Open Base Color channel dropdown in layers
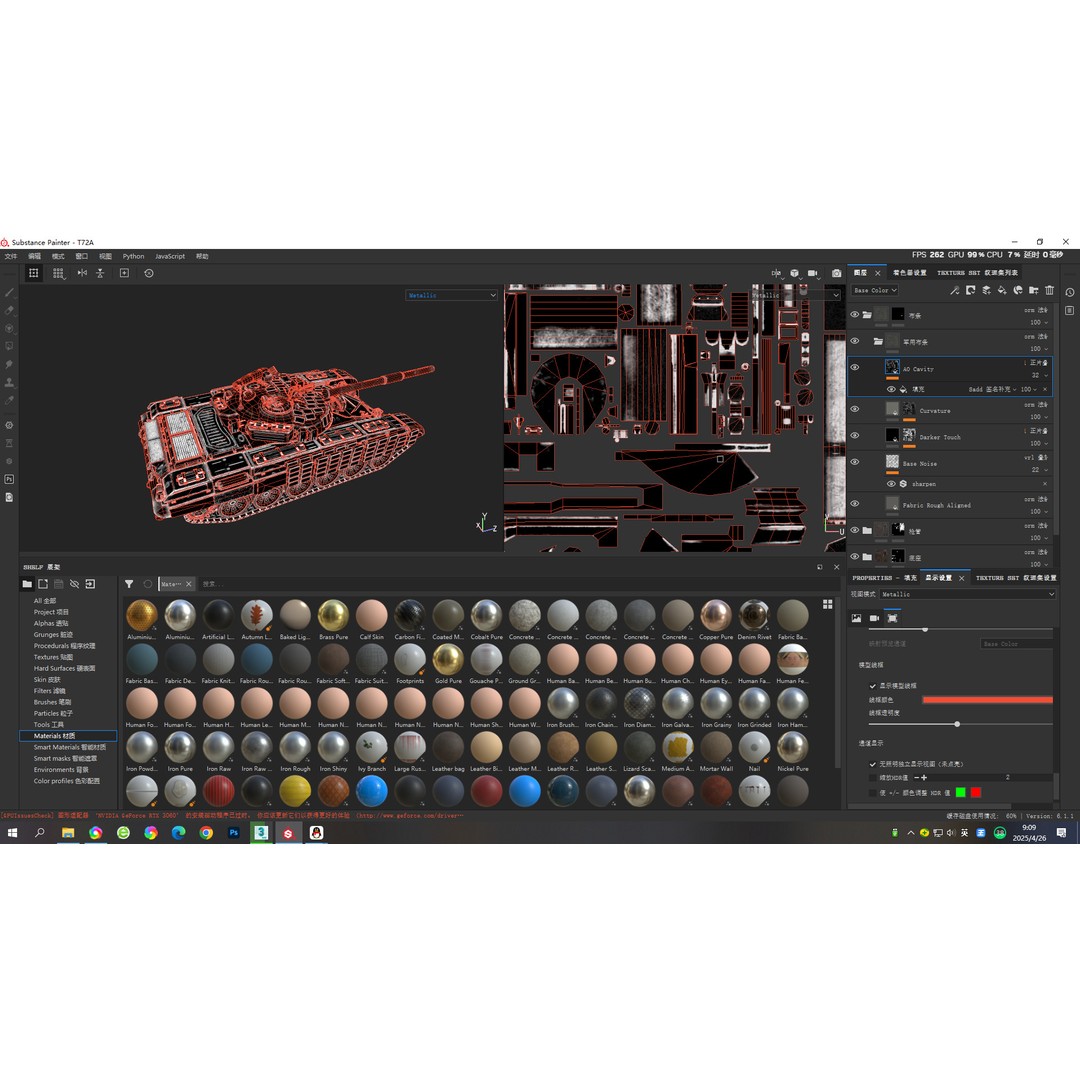1080x1080 pixels. [x=875, y=291]
